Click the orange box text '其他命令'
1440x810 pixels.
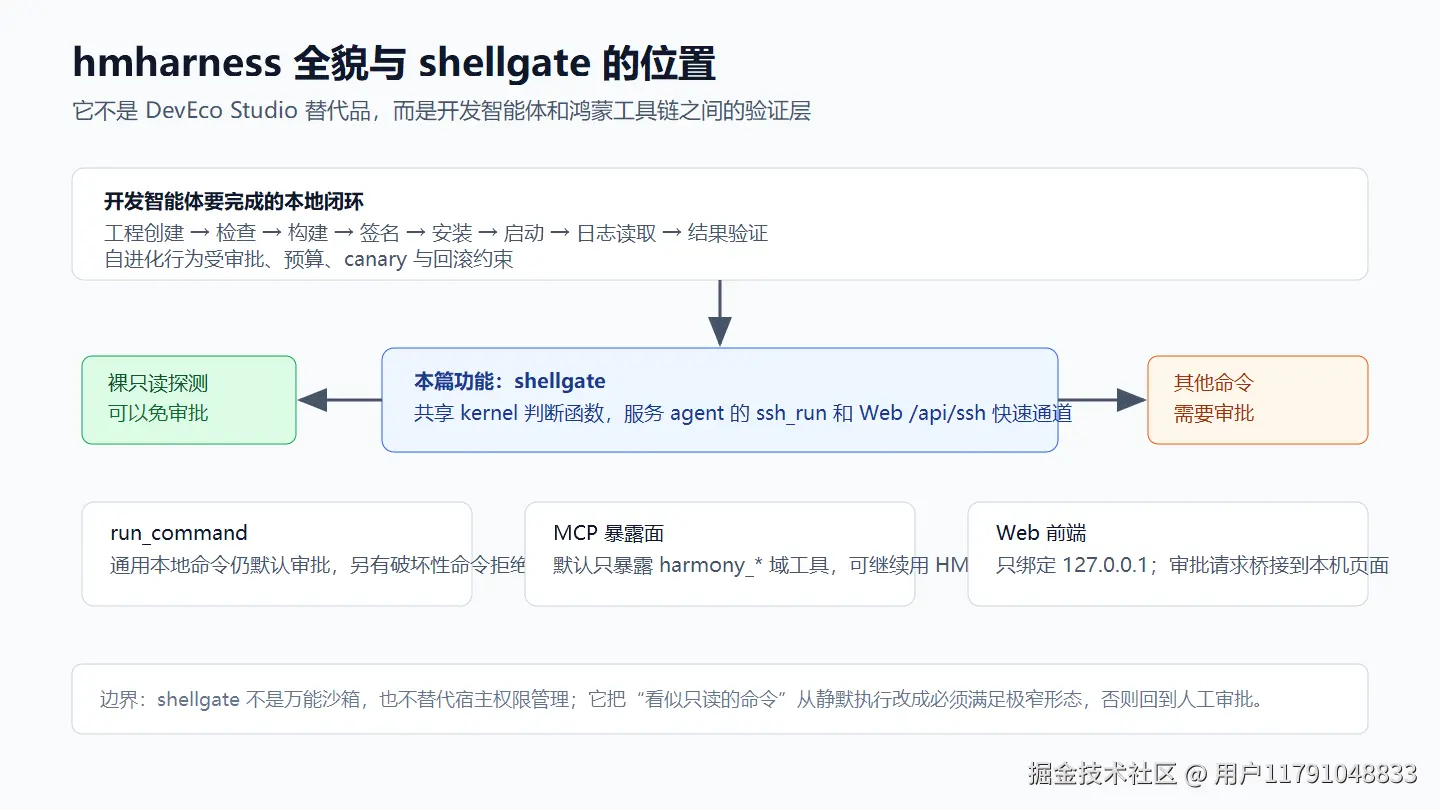point(1213,383)
